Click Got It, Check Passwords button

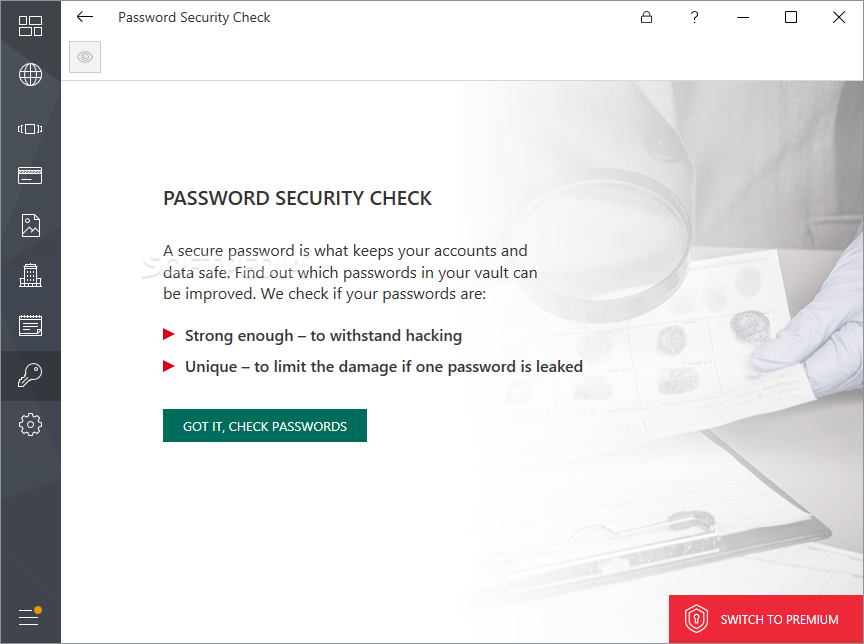coord(264,425)
